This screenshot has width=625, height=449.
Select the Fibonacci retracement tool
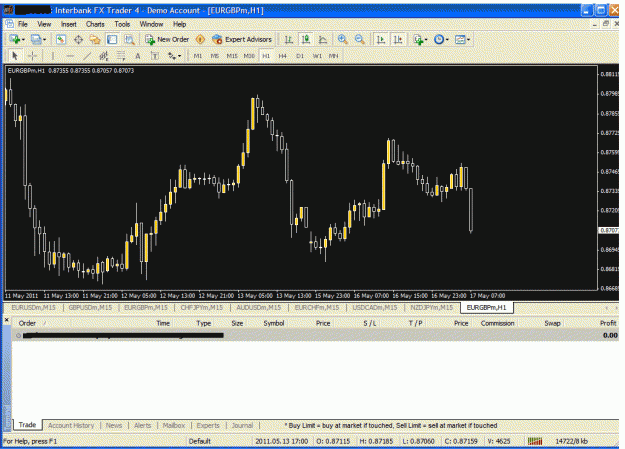pos(120,56)
